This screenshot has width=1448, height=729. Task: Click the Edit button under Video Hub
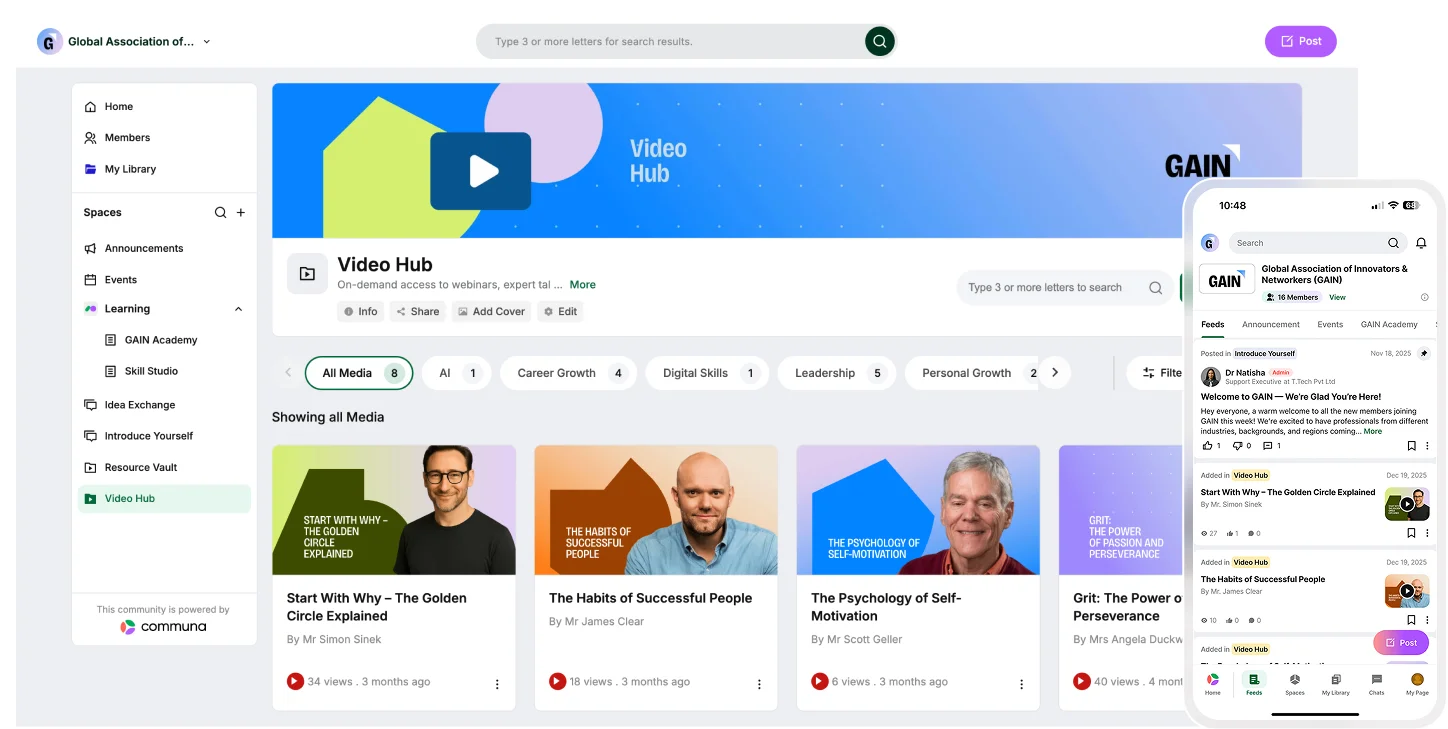pos(560,311)
